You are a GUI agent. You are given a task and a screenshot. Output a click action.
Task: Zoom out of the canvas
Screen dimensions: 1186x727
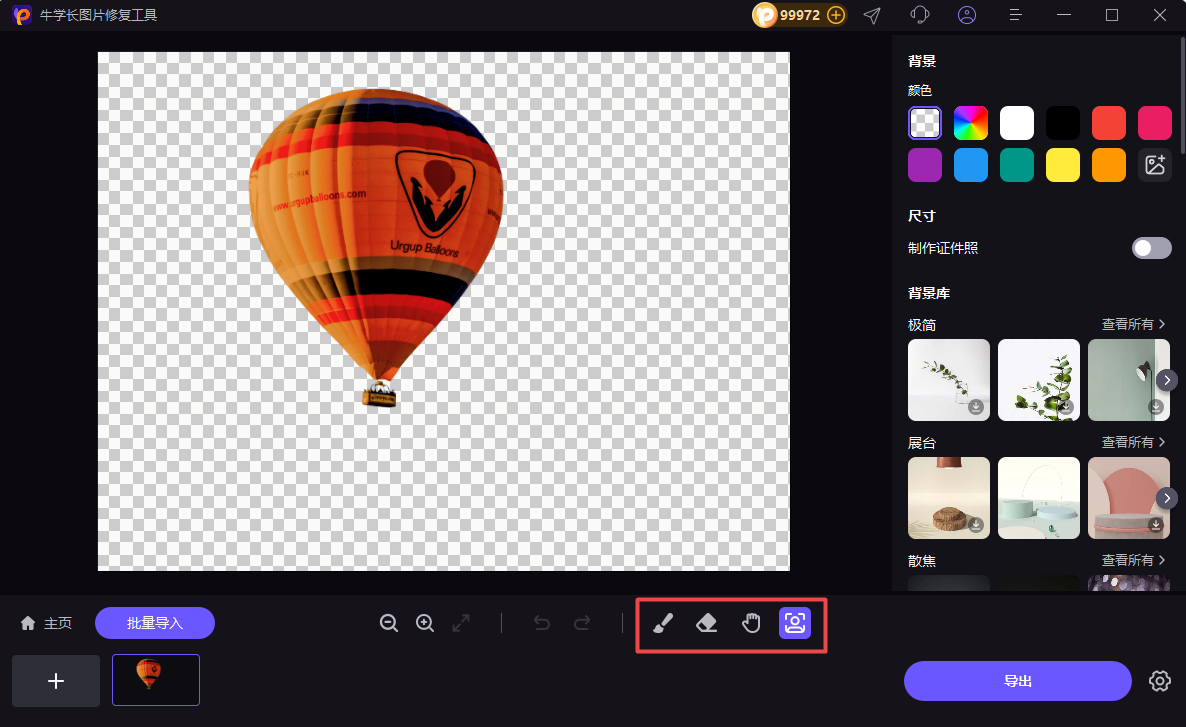point(389,623)
